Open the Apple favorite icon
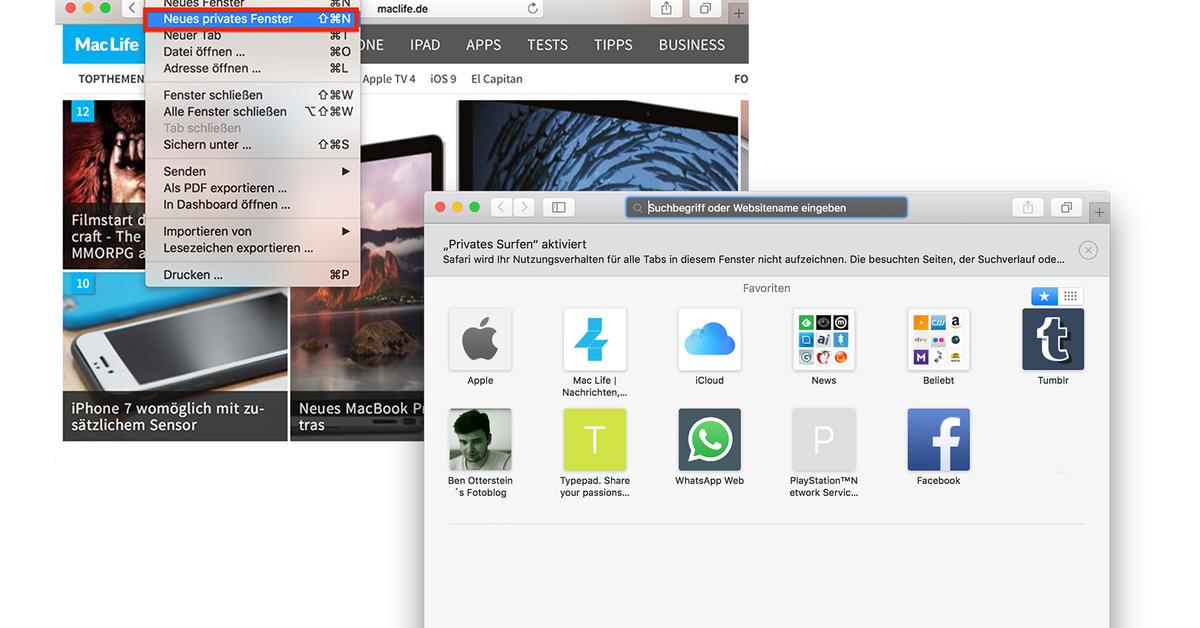1200x628 pixels. tap(480, 339)
